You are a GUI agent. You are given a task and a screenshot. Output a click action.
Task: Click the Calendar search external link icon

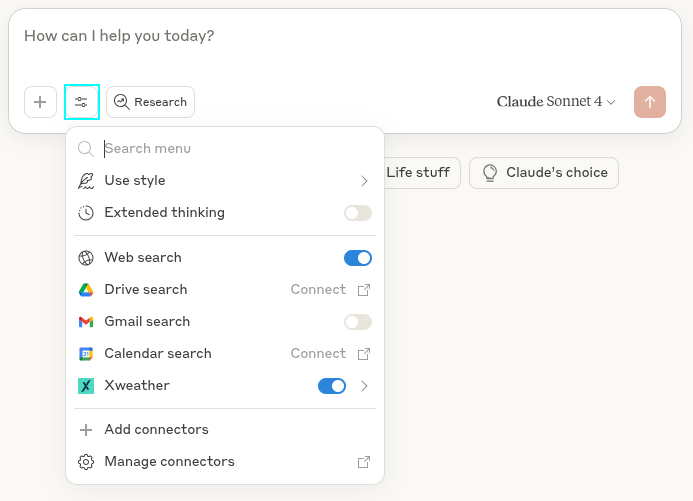point(364,354)
